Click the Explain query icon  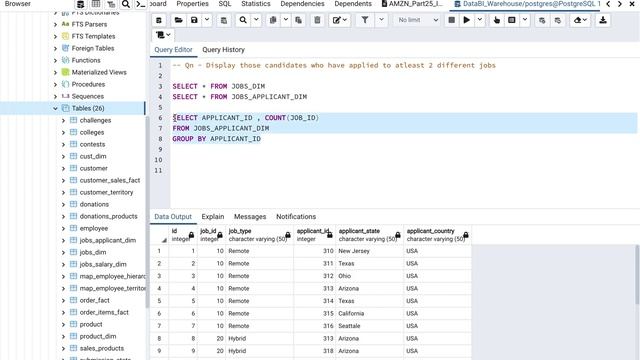click(x=496, y=20)
